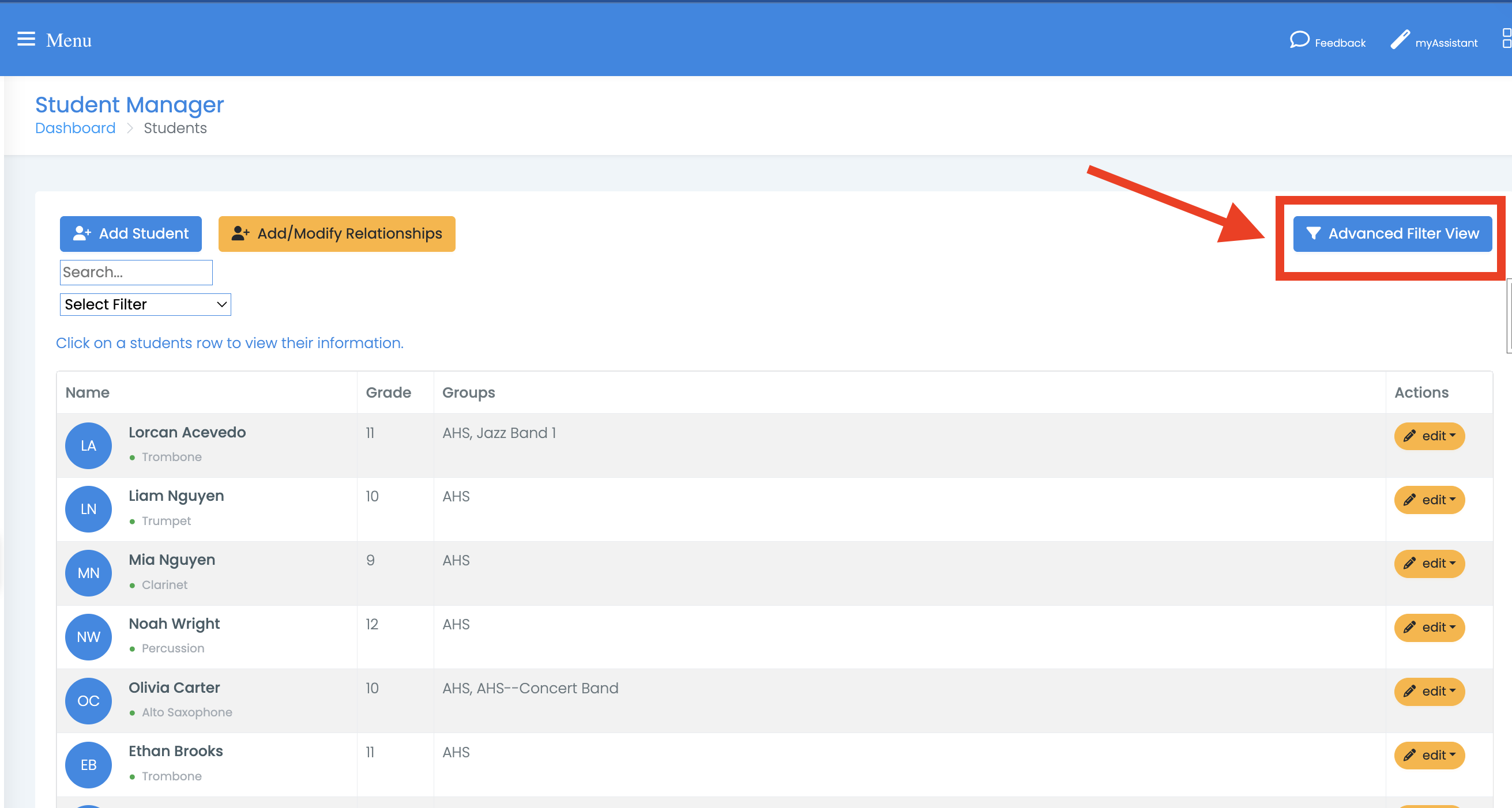This screenshot has width=1512, height=808.
Task: Open edit dropdown for Mia Nguyen
Action: [x=1429, y=563]
